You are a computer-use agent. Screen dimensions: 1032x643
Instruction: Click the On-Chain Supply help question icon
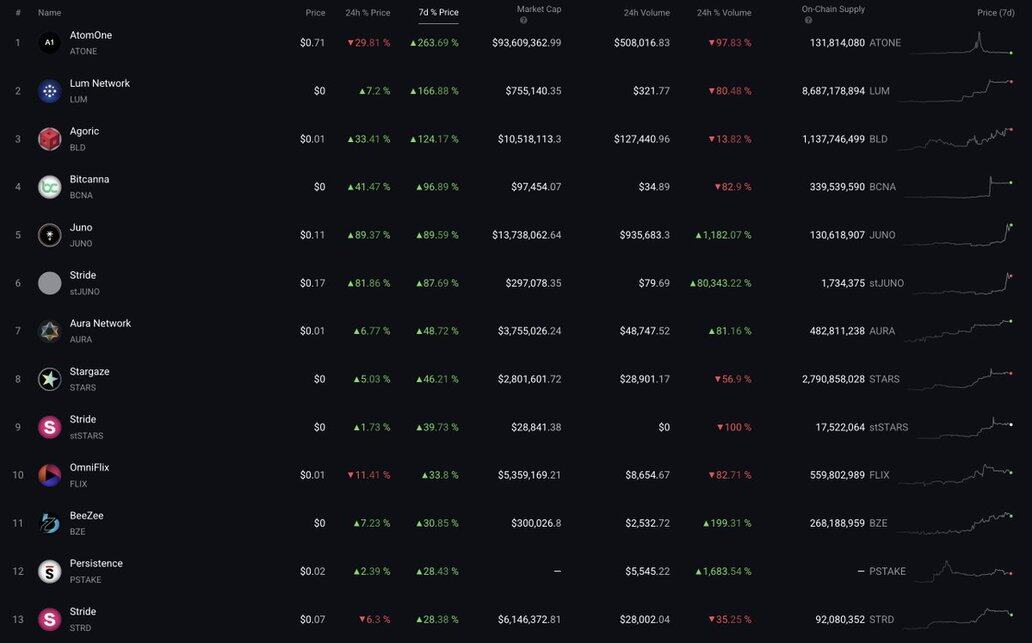pyautogui.click(x=808, y=20)
